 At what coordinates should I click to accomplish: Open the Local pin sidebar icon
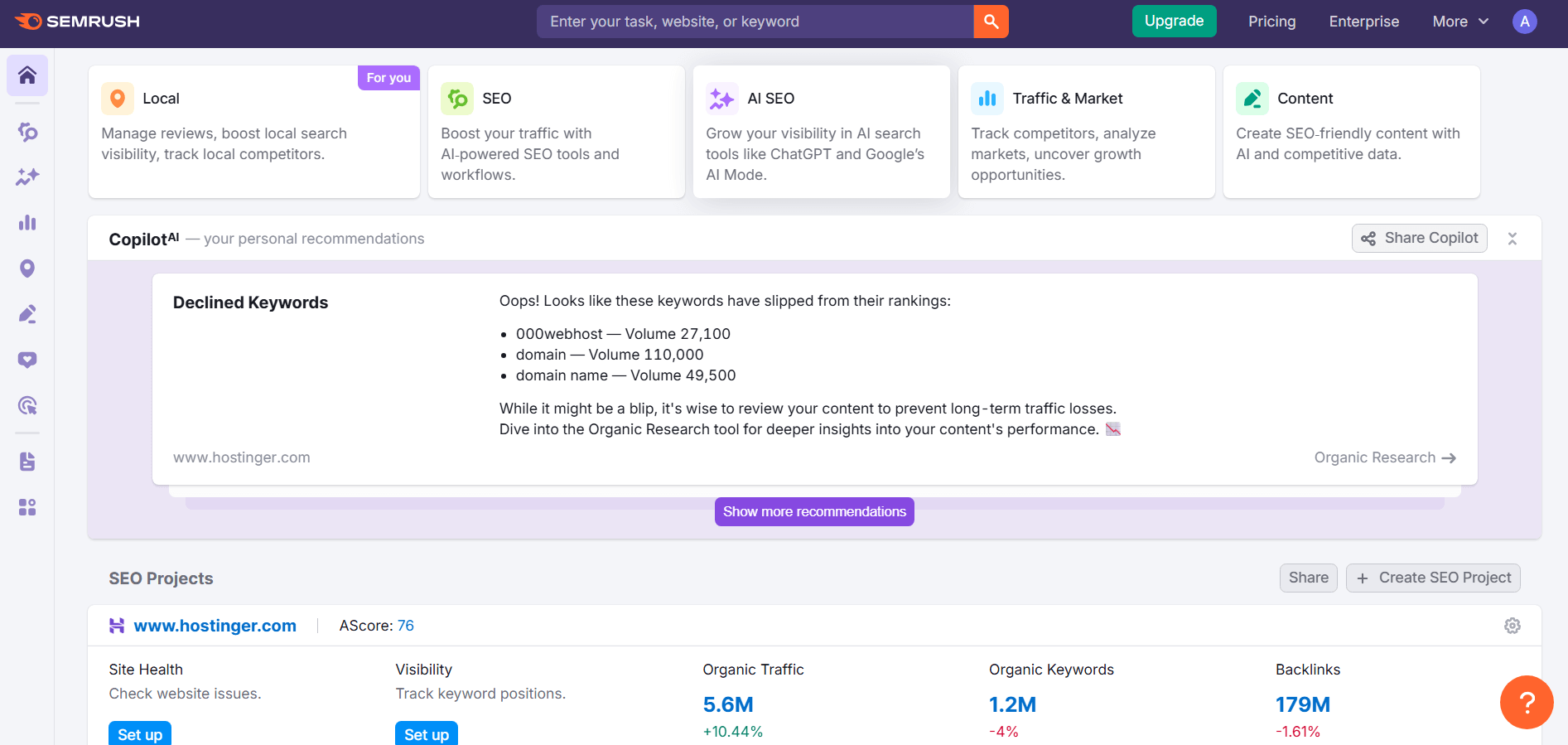pos(27,268)
